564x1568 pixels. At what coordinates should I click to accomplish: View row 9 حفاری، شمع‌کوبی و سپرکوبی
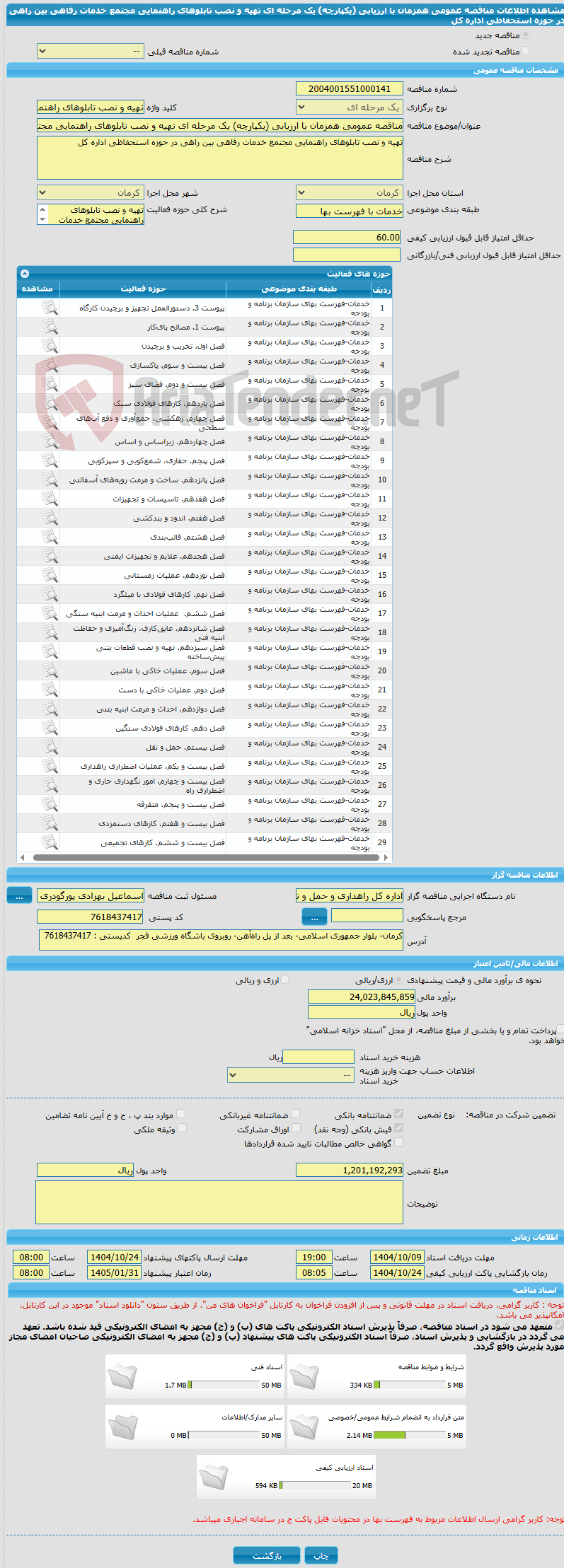[x=50, y=460]
